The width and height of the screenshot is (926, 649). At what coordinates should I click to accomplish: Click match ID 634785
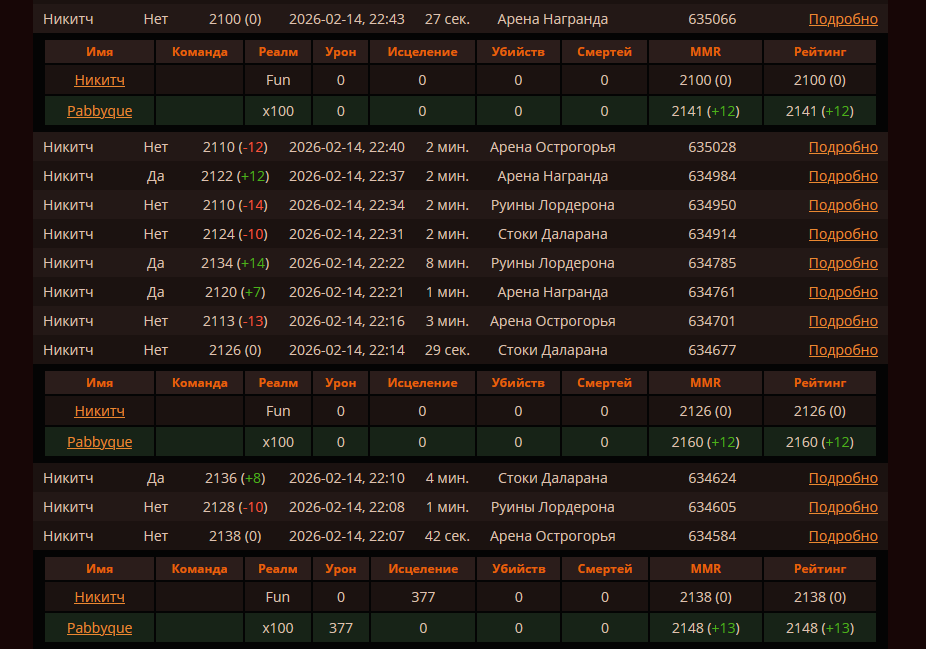[x=712, y=263]
